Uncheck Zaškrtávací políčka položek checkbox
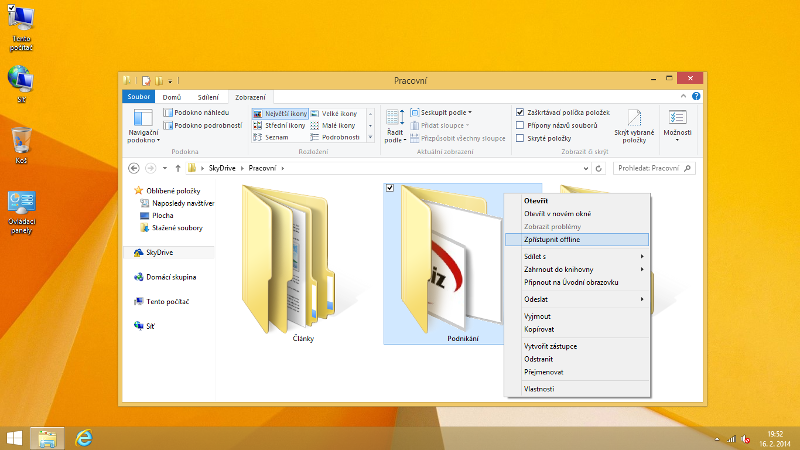The height and width of the screenshot is (450, 800). click(x=520, y=113)
